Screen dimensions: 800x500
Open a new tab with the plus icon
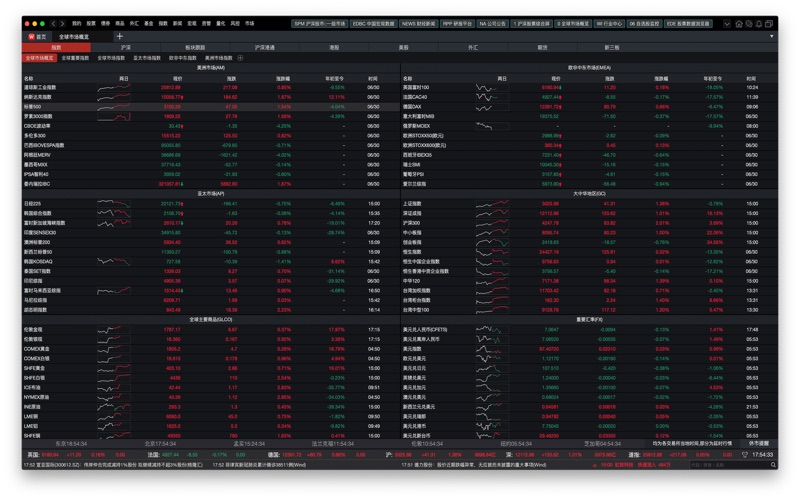tap(119, 36)
